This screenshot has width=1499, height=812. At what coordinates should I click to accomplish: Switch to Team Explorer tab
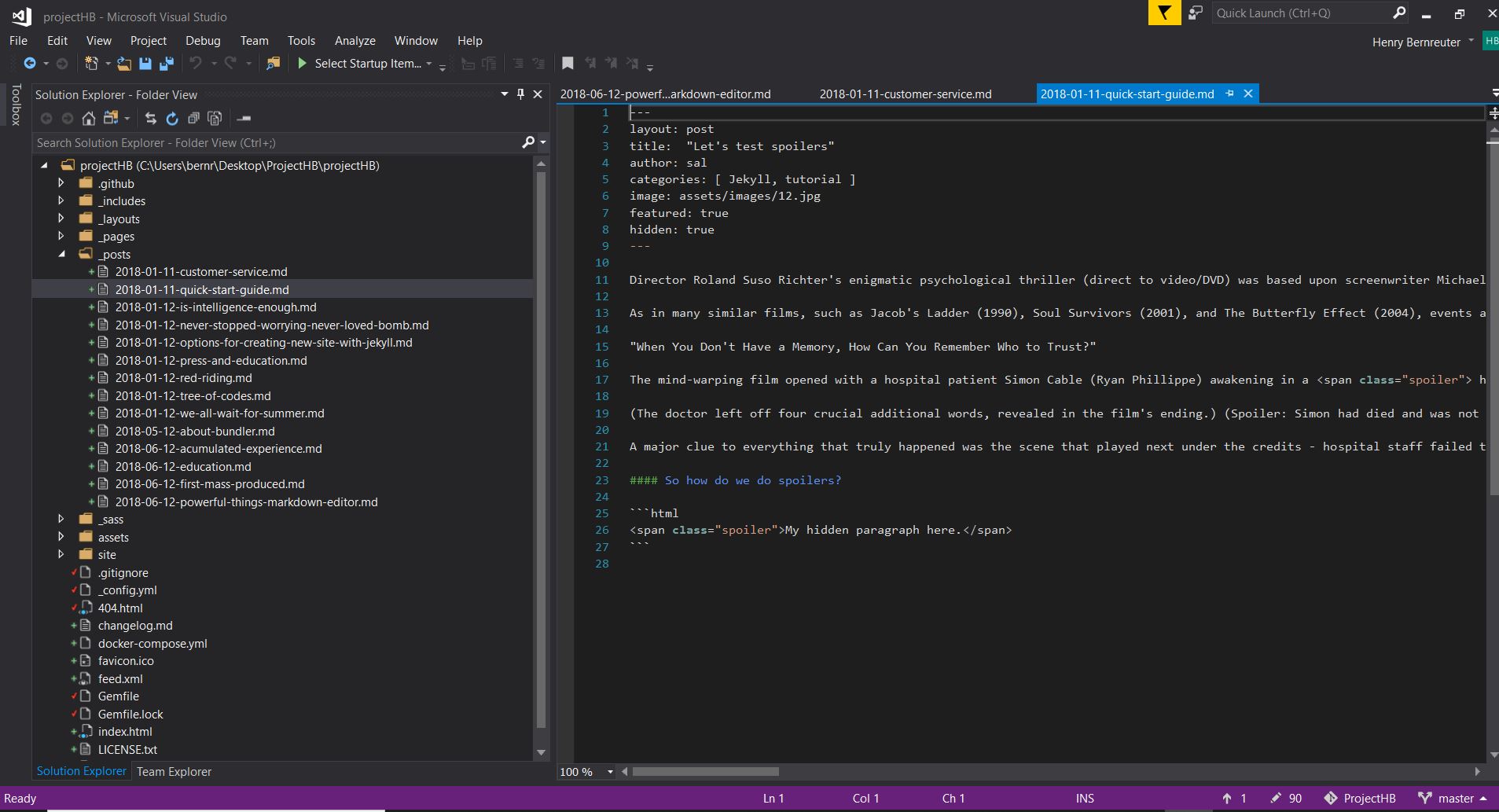[x=174, y=772]
